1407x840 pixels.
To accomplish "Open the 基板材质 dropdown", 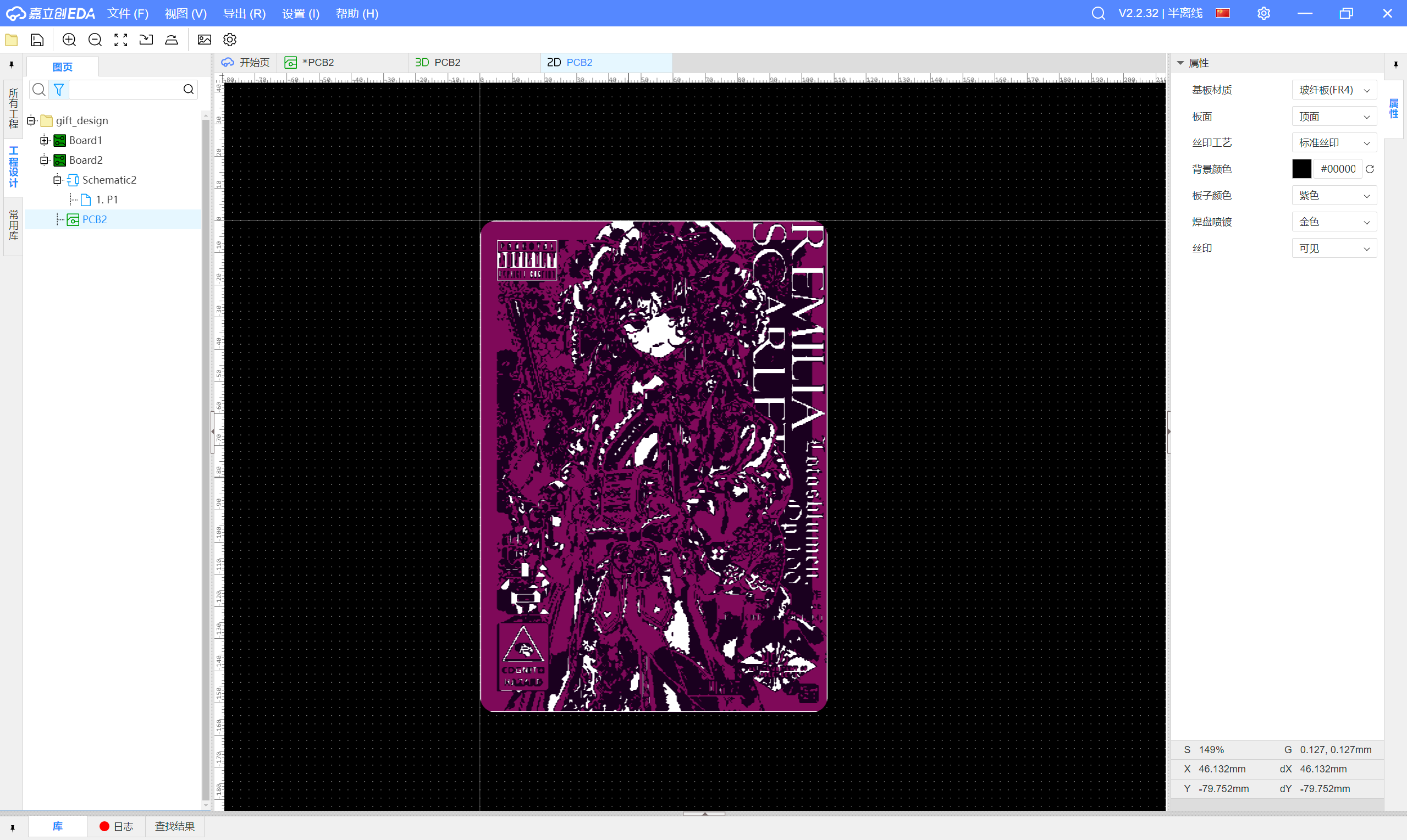I will (x=1334, y=90).
